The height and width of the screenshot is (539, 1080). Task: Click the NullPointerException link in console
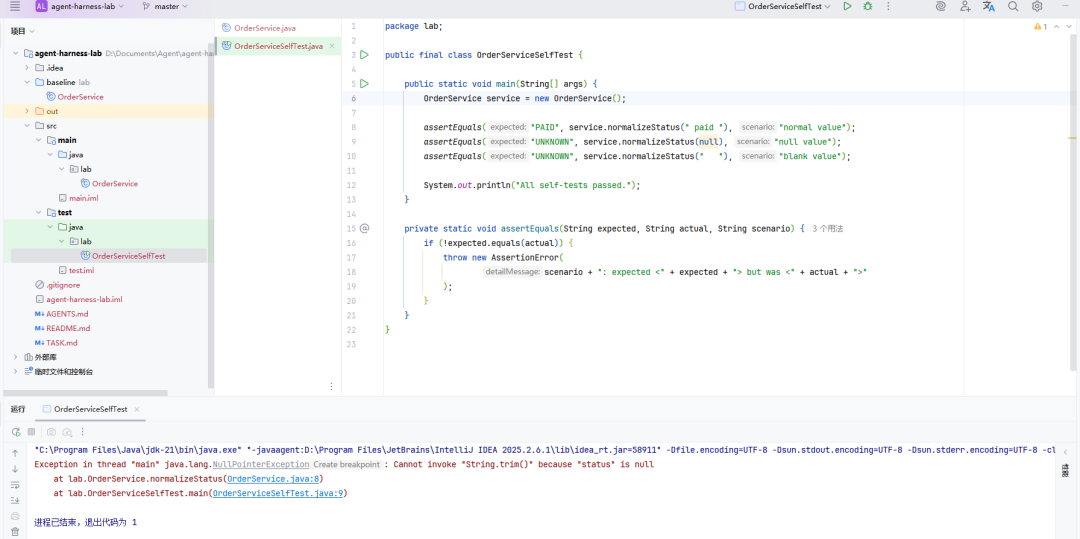pos(261,465)
